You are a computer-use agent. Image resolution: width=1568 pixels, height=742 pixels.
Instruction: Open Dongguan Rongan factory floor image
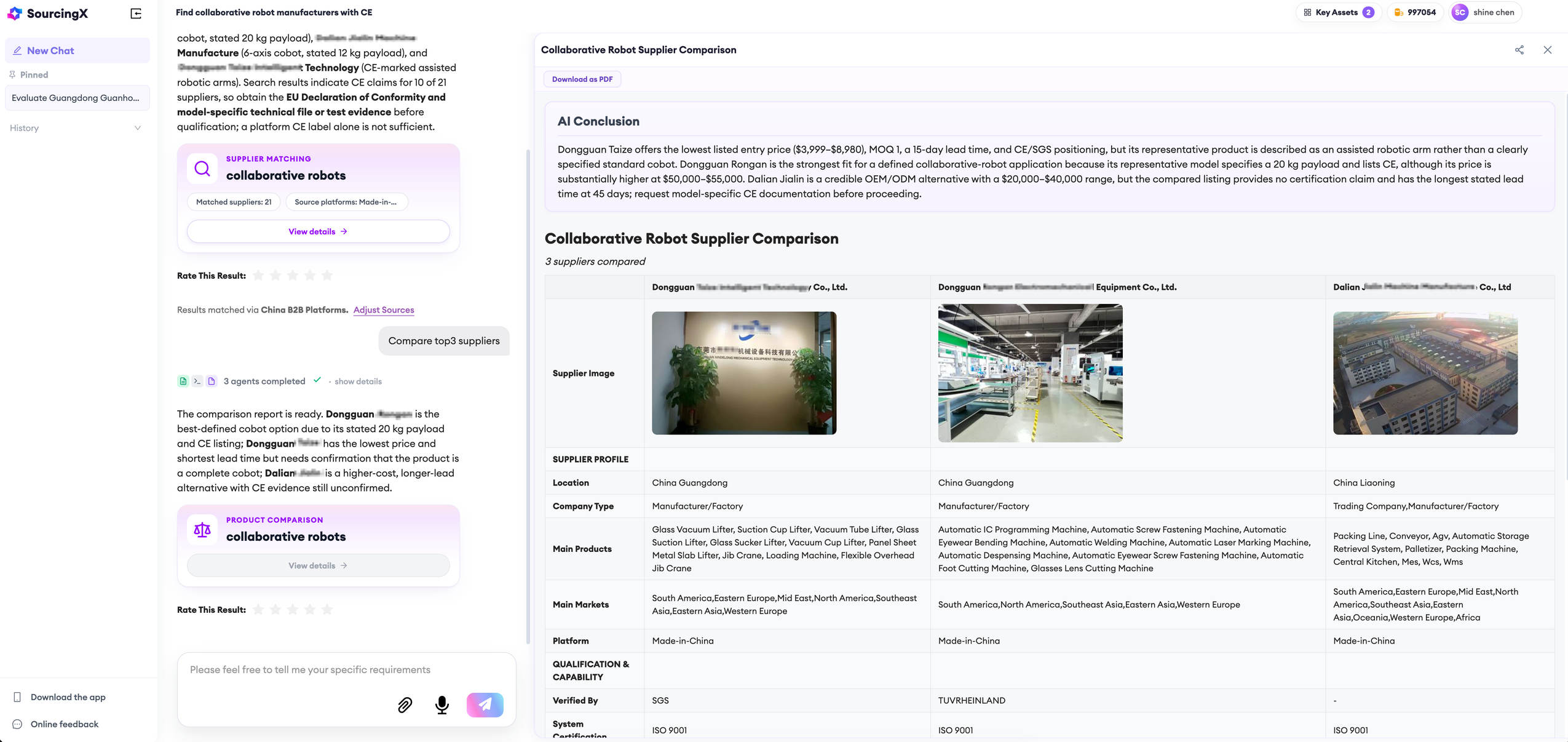click(x=1031, y=373)
